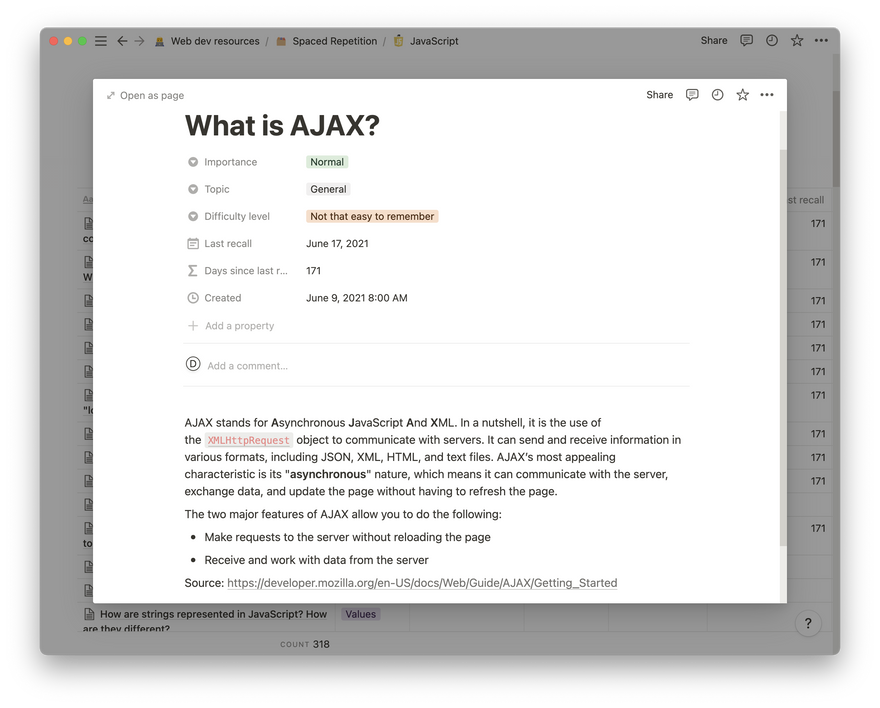The image size is (880, 708).
Task: Open the Importance 'Normal' select tag
Action: point(327,162)
